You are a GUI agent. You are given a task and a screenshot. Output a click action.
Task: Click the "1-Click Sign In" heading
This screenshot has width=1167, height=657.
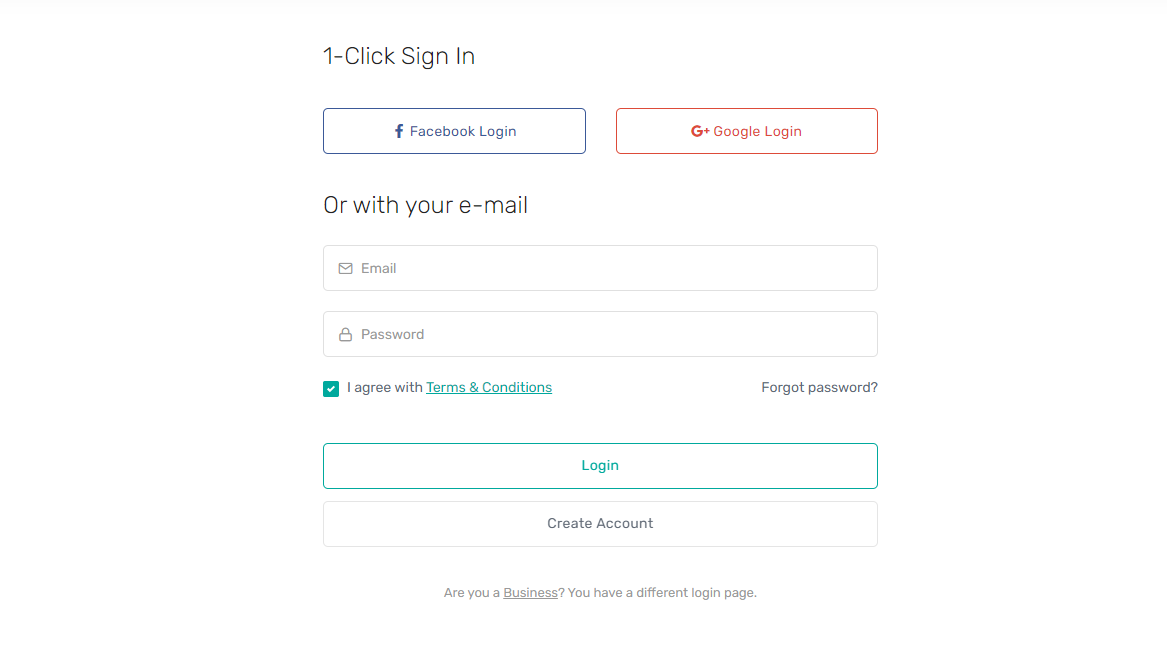(x=399, y=56)
